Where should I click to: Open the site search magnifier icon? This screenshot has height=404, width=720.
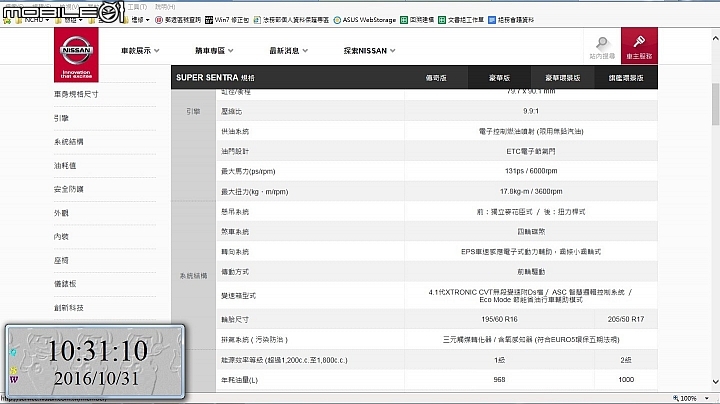[x=602, y=44]
